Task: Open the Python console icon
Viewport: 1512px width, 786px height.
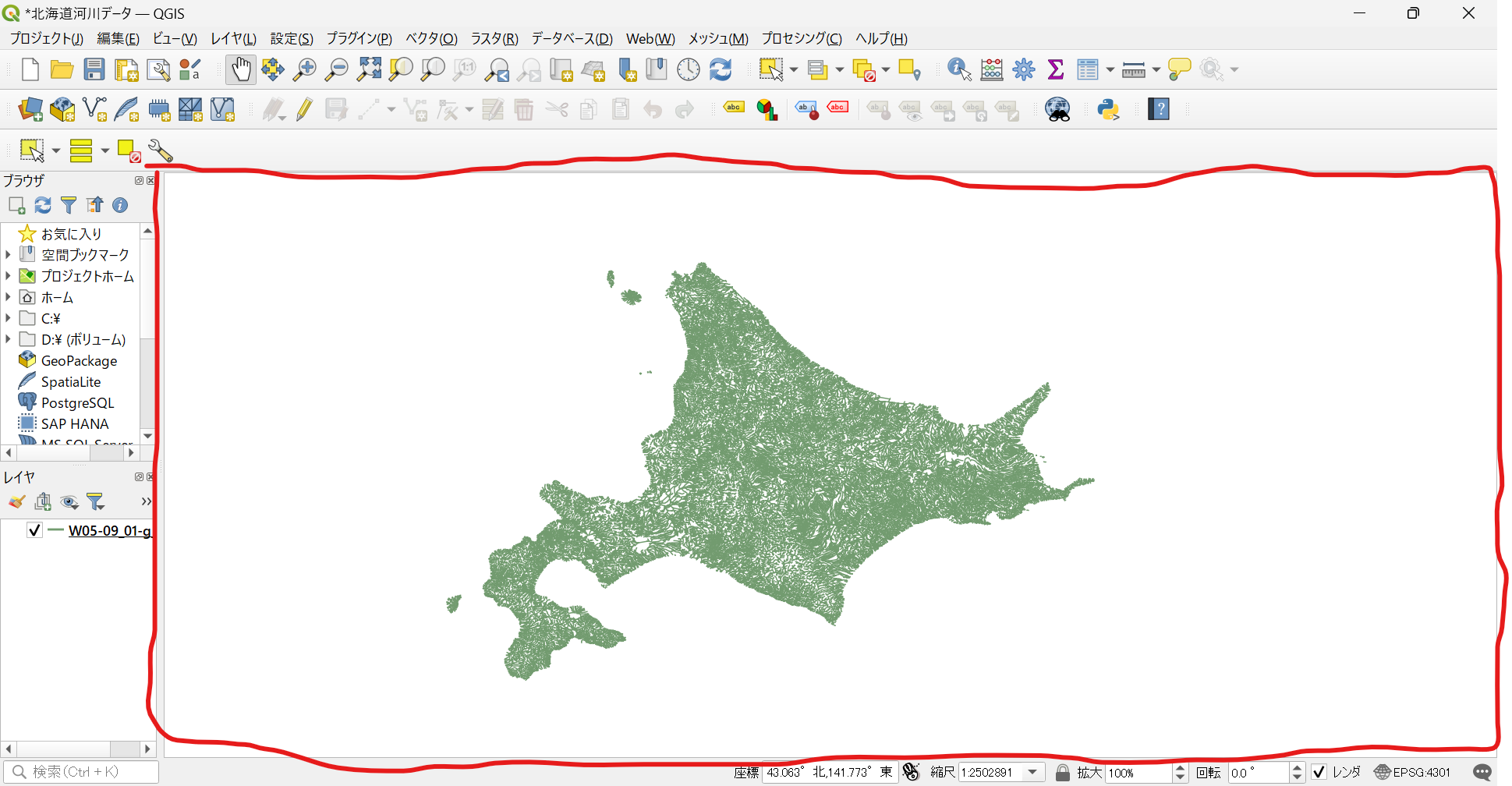Action: (x=1108, y=109)
